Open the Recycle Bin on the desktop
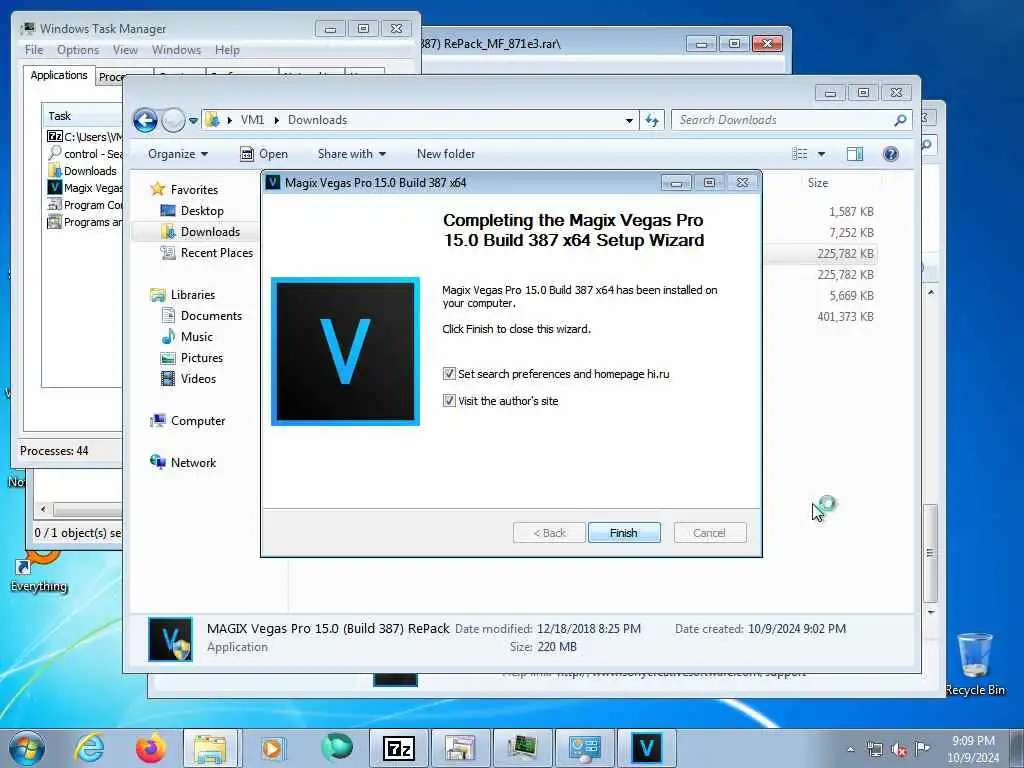This screenshot has height=768, width=1024. pyautogui.click(x=974, y=664)
